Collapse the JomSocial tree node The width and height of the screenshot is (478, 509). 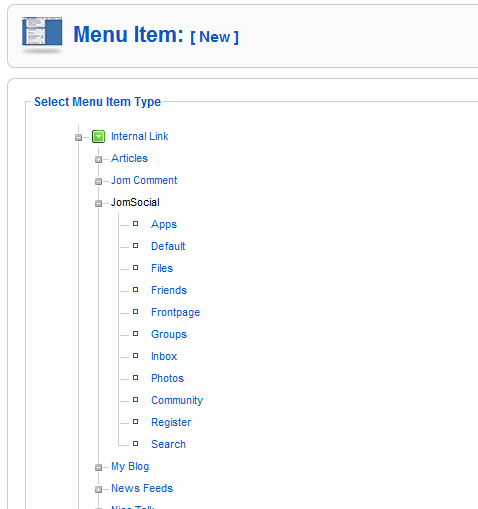click(x=98, y=203)
